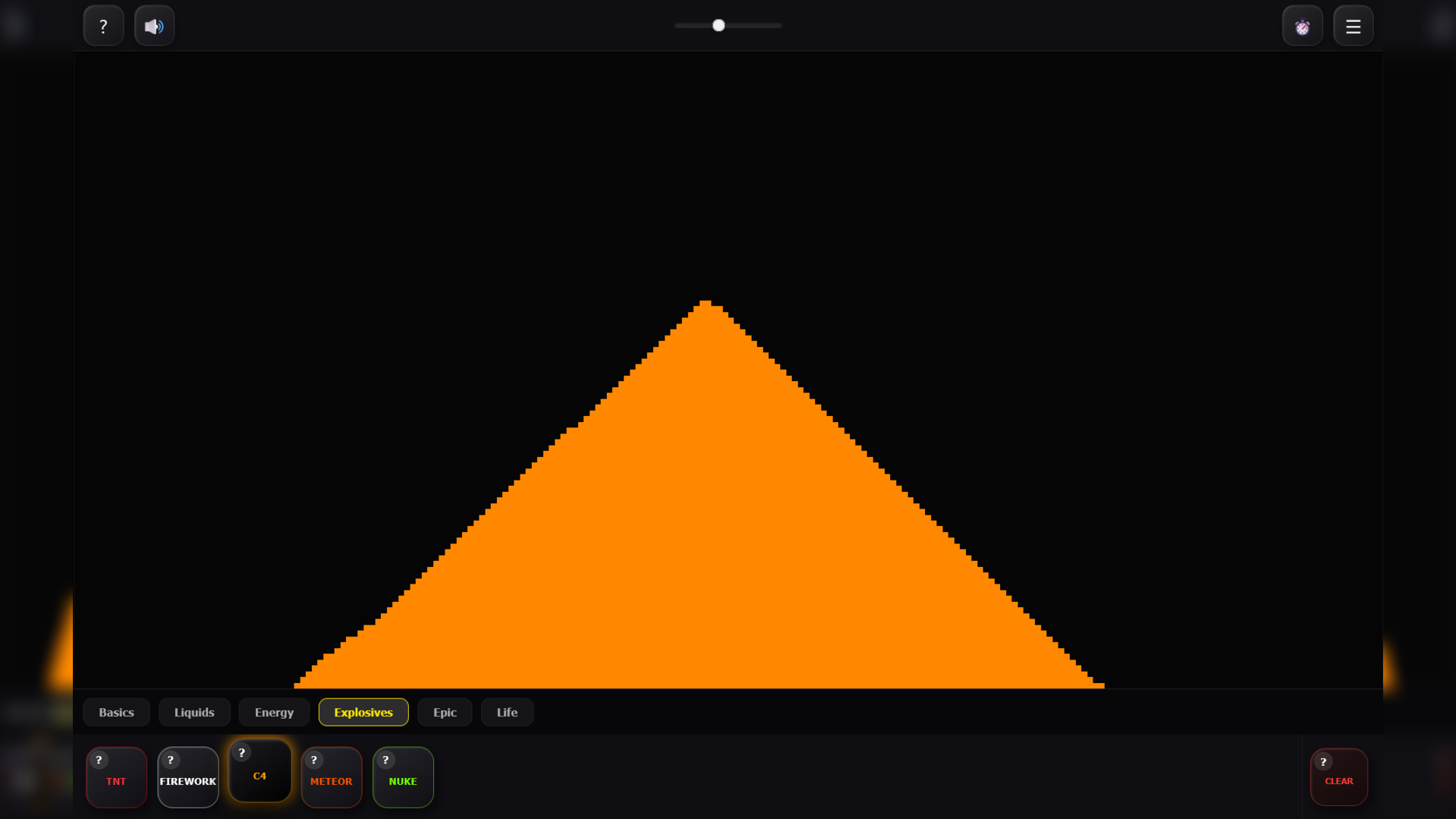Show info for the TNT element
Viewport: 1456px width, 819px height.
pyautogui.click(x=99, y=759)
